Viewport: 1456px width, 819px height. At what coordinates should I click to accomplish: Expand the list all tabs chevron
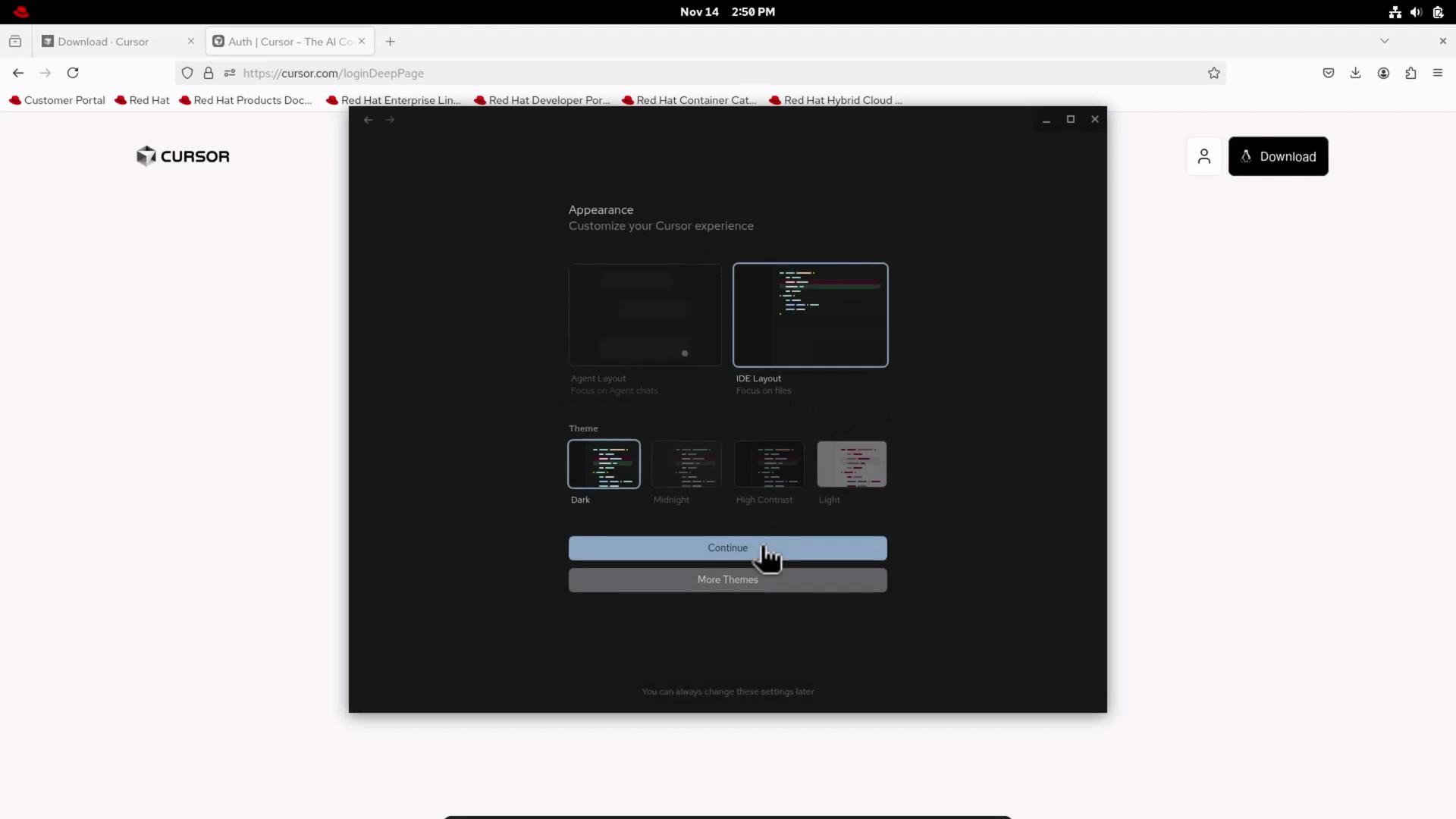point(1384,41)
